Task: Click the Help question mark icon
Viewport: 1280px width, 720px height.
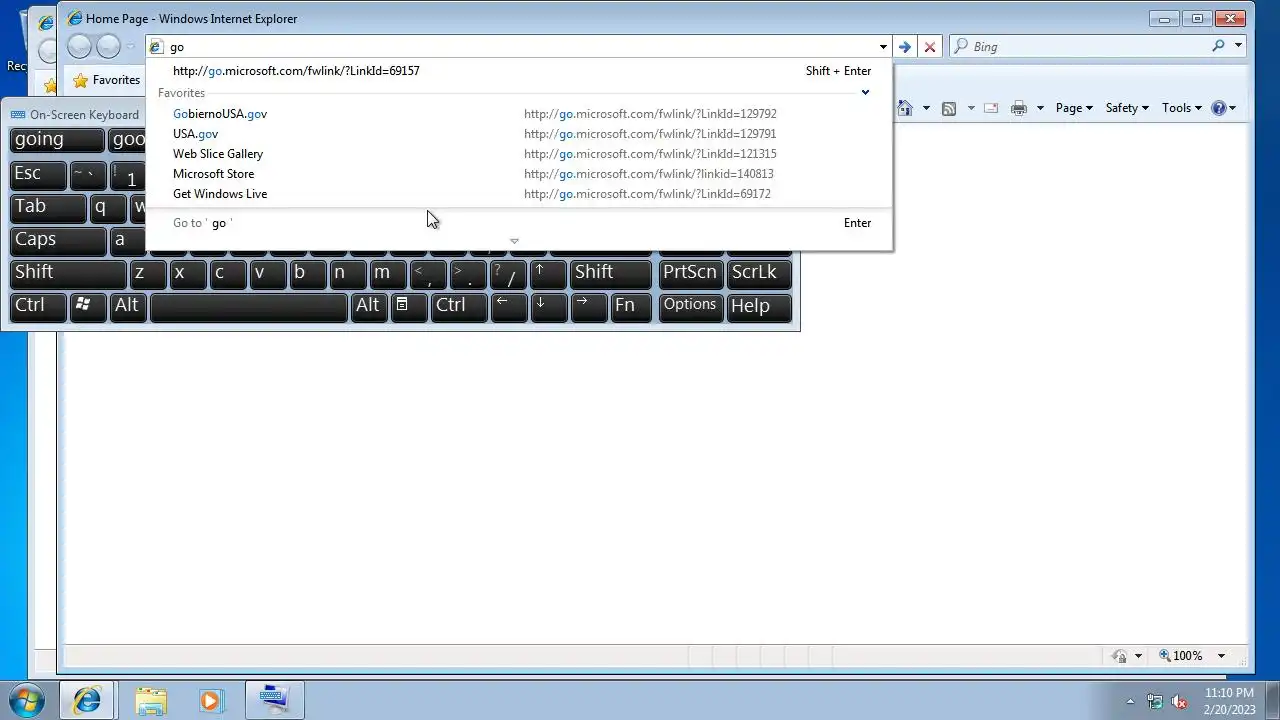Action: (x=1218, y=108)
